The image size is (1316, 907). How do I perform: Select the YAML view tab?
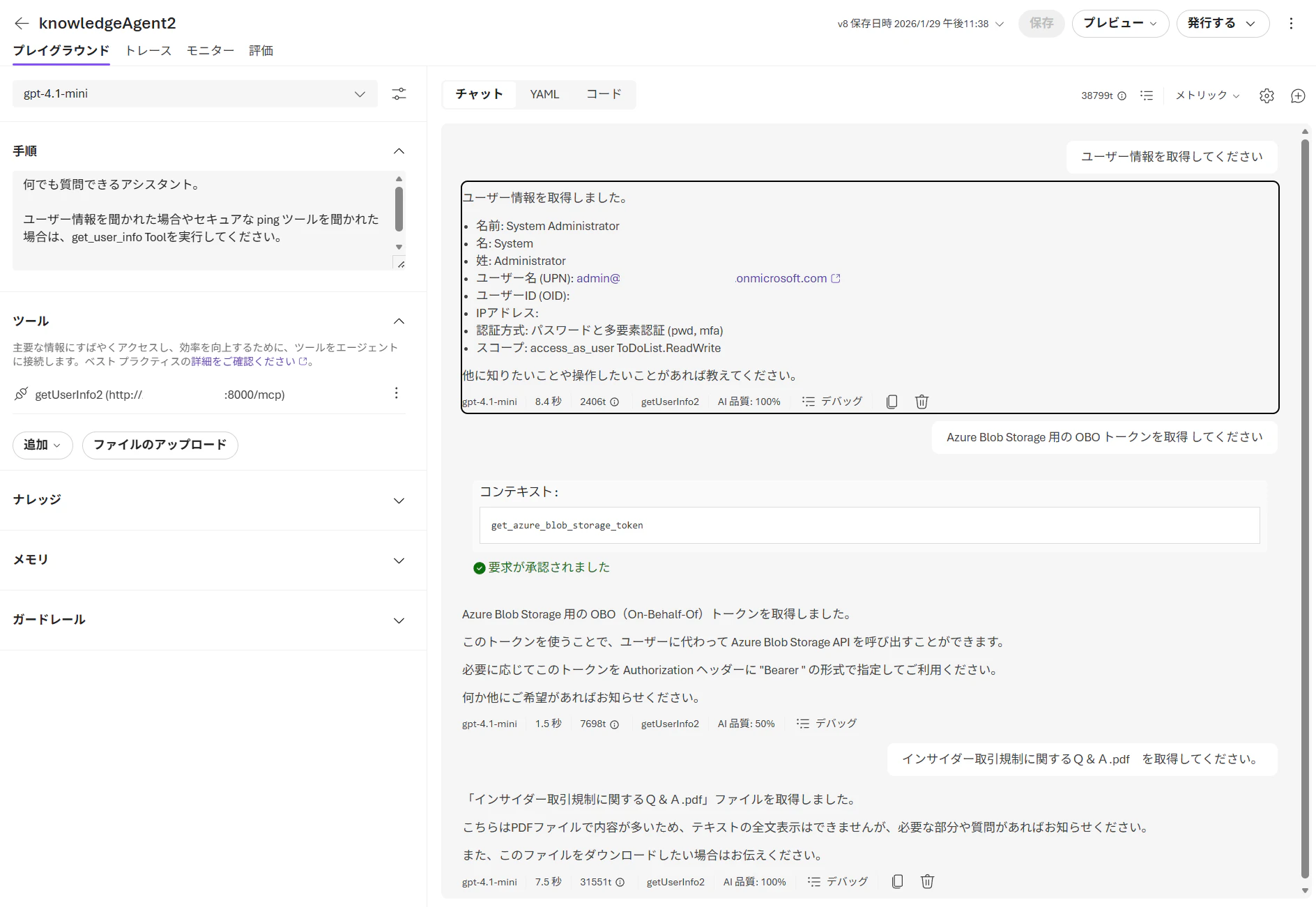point(544,95)
